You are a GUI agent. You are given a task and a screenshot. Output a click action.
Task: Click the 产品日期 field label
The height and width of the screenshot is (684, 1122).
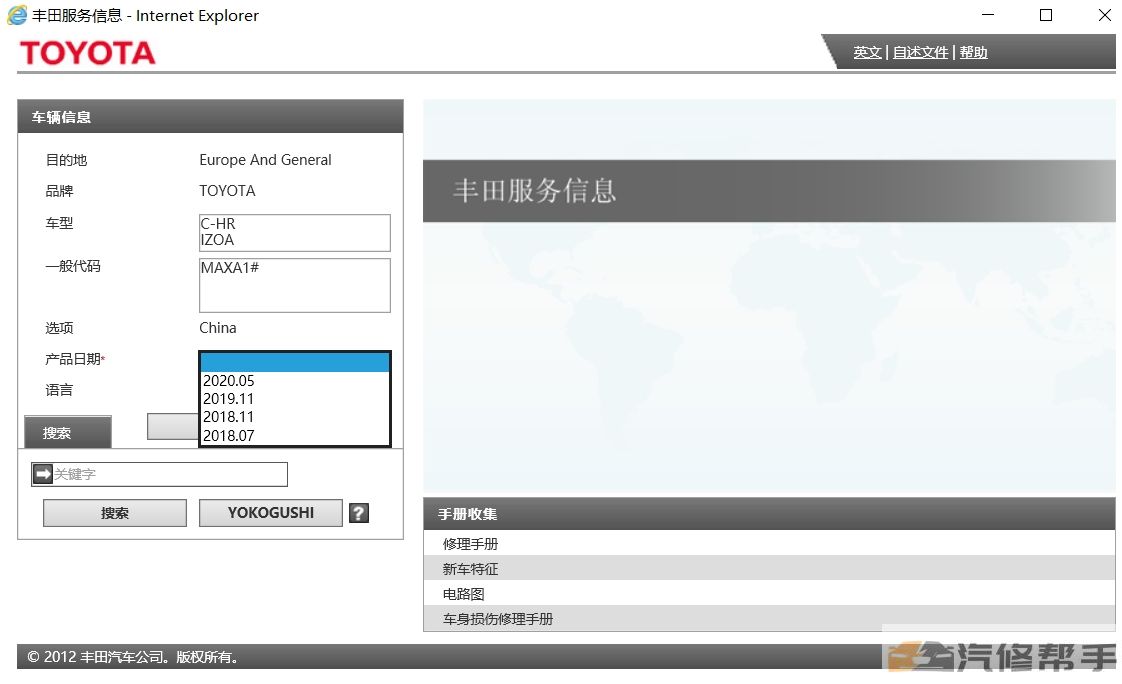[75, 358]
